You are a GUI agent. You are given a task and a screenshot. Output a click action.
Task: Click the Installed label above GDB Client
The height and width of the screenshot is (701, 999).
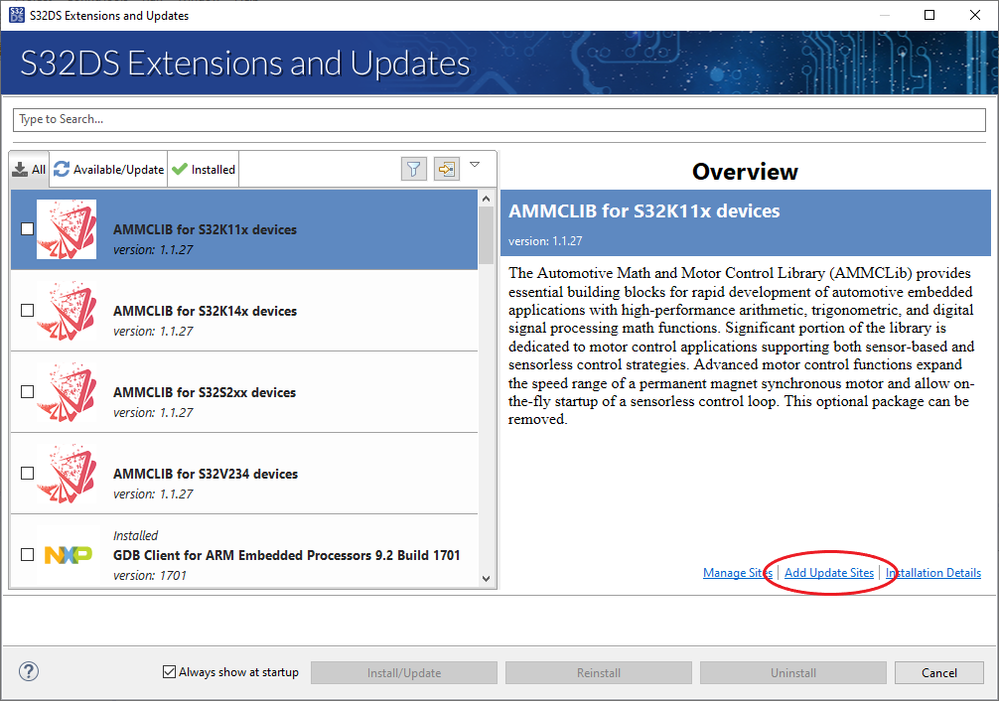[x=136, y=535]
